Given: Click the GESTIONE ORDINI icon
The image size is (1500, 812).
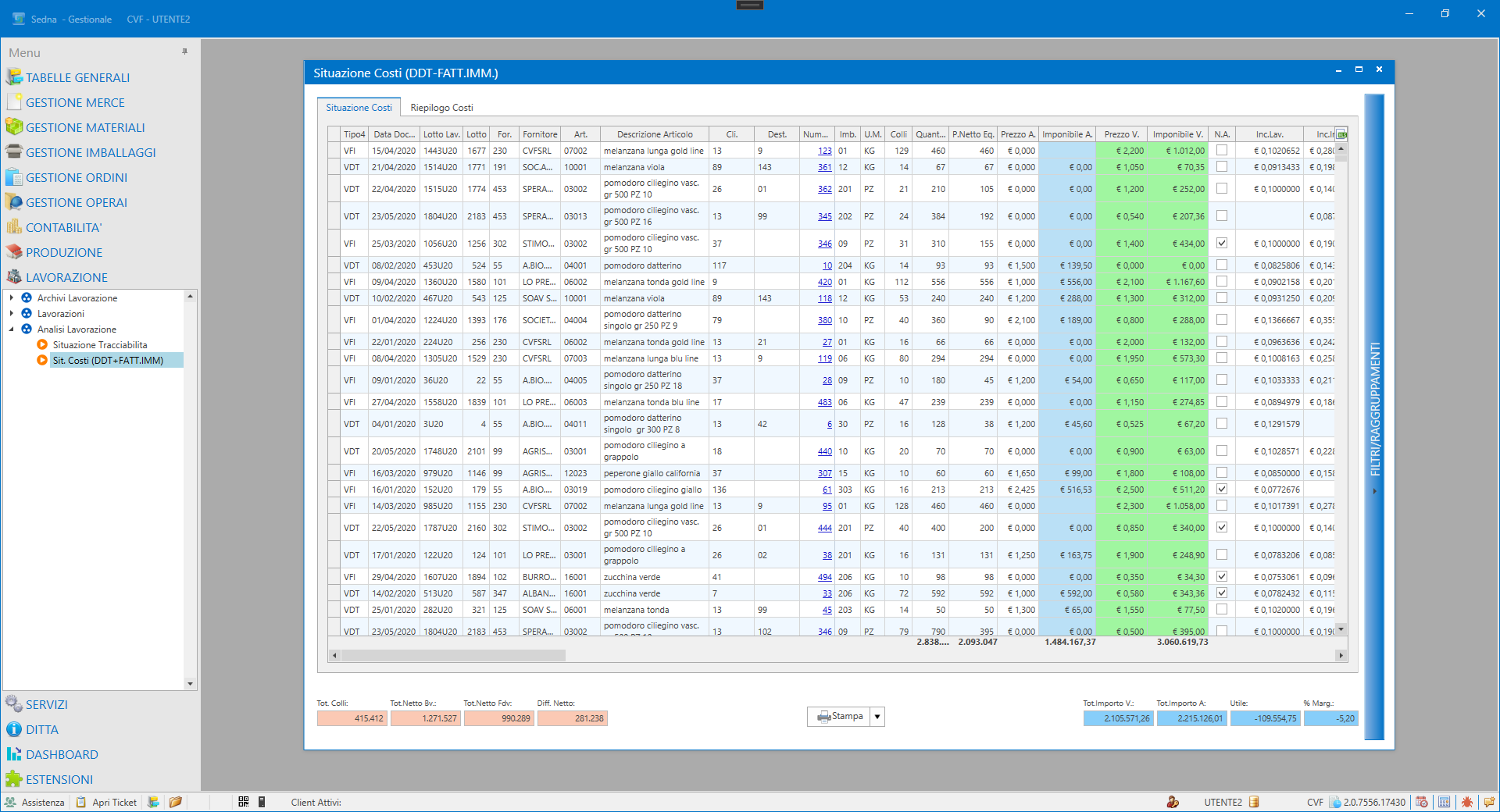Looking at the screenshot, I should (x=14, y=176).
